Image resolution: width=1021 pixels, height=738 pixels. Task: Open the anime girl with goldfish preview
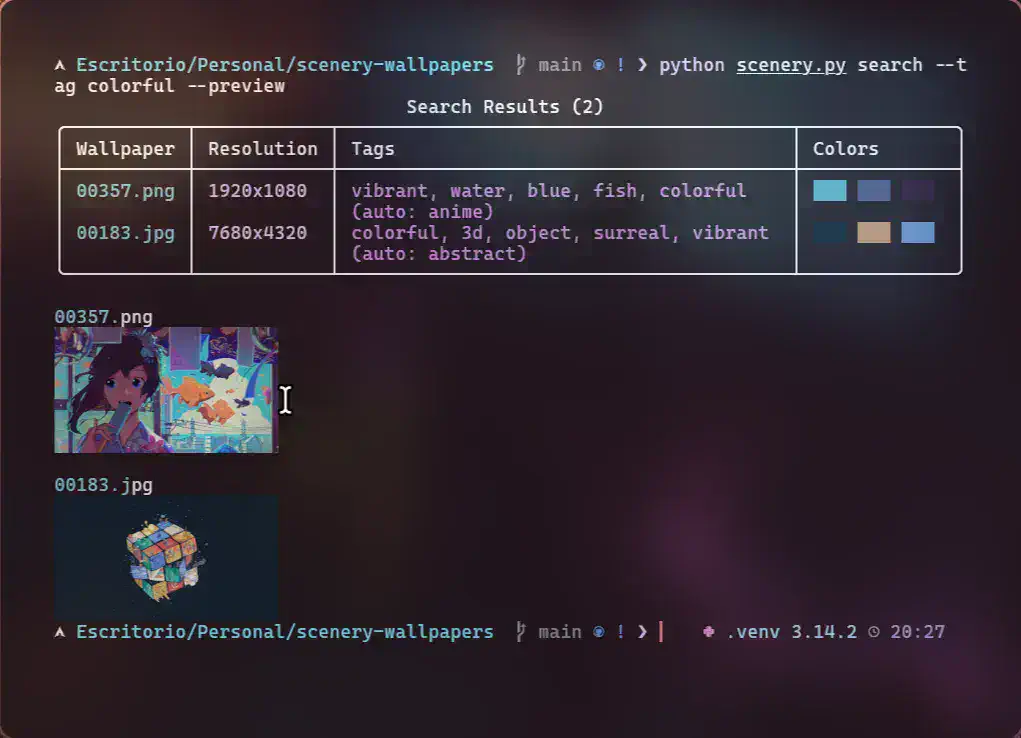click(166, 390)
